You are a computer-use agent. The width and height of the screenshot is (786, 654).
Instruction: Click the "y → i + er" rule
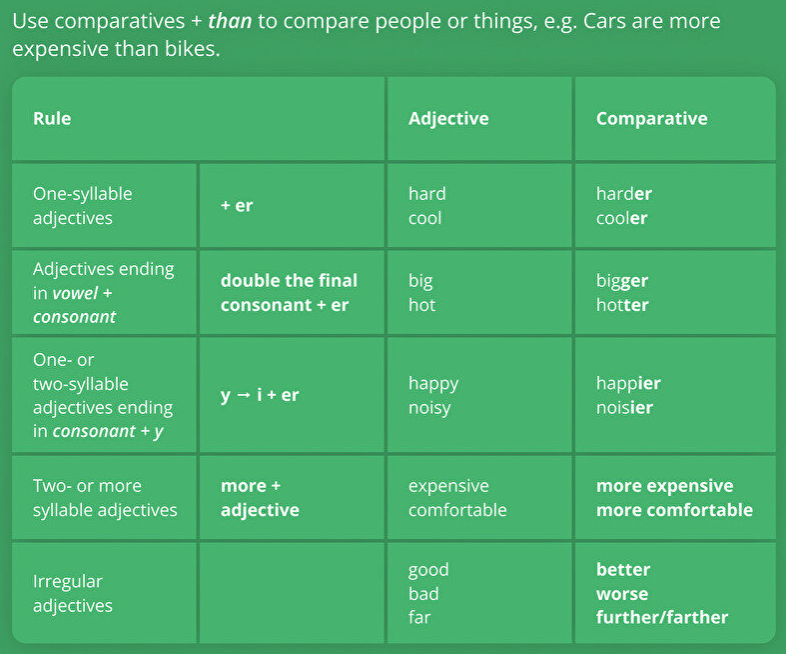click(260, 395)
